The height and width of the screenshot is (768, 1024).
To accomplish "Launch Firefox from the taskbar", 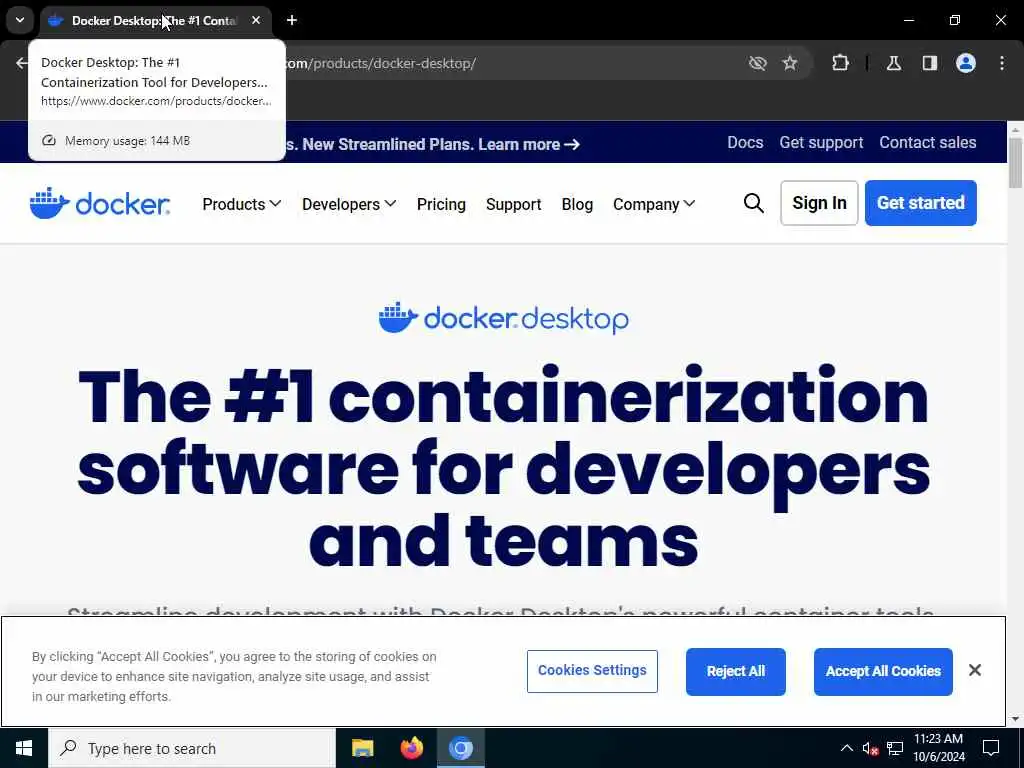I will (411, 748).
